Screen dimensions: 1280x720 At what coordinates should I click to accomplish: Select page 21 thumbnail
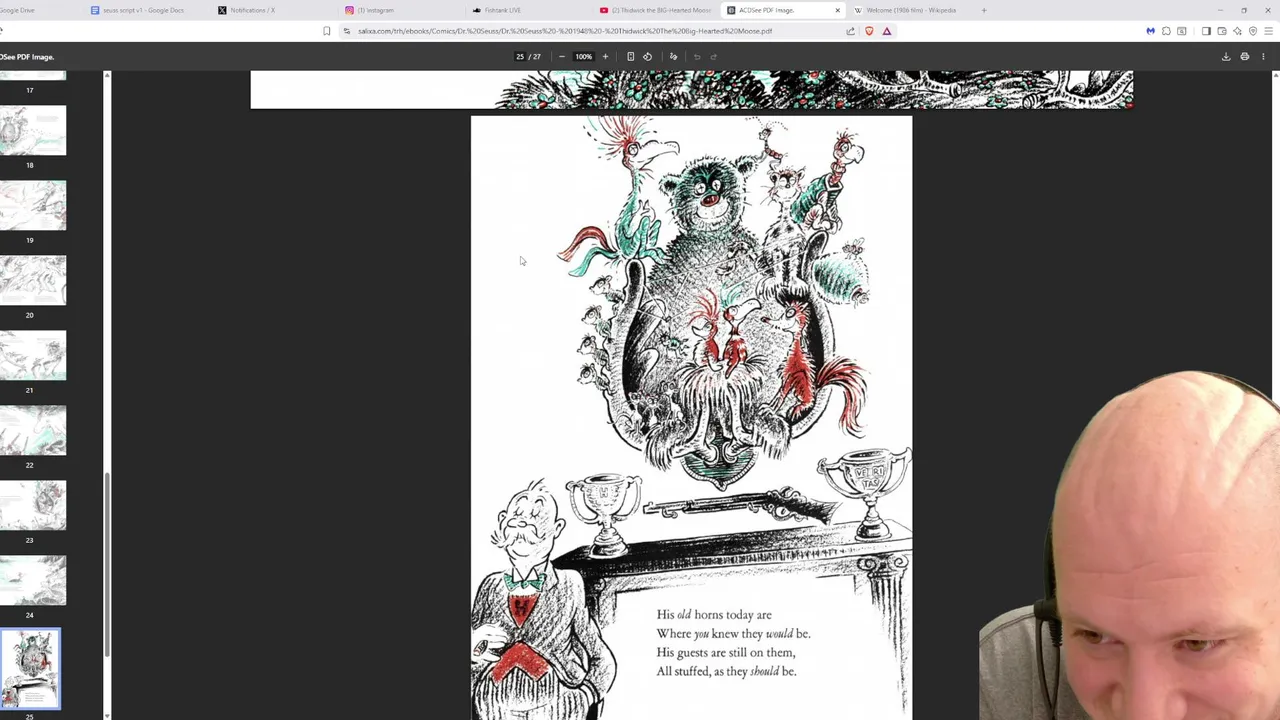33,356
